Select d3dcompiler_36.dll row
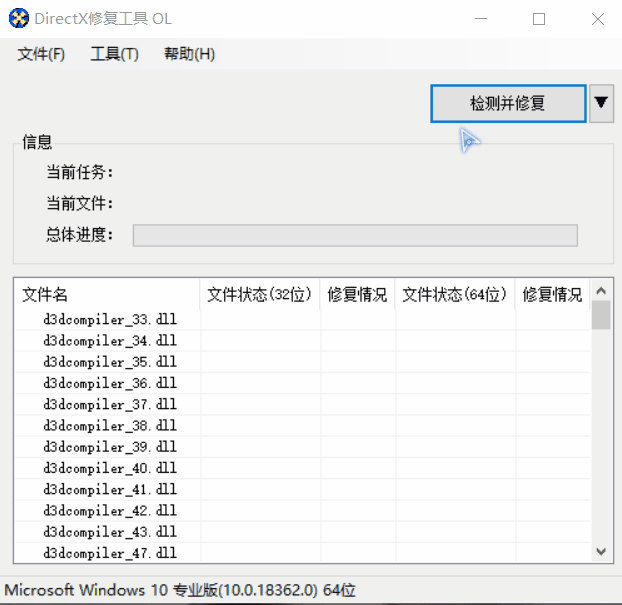The image size is (622, 605). point(110,383)
